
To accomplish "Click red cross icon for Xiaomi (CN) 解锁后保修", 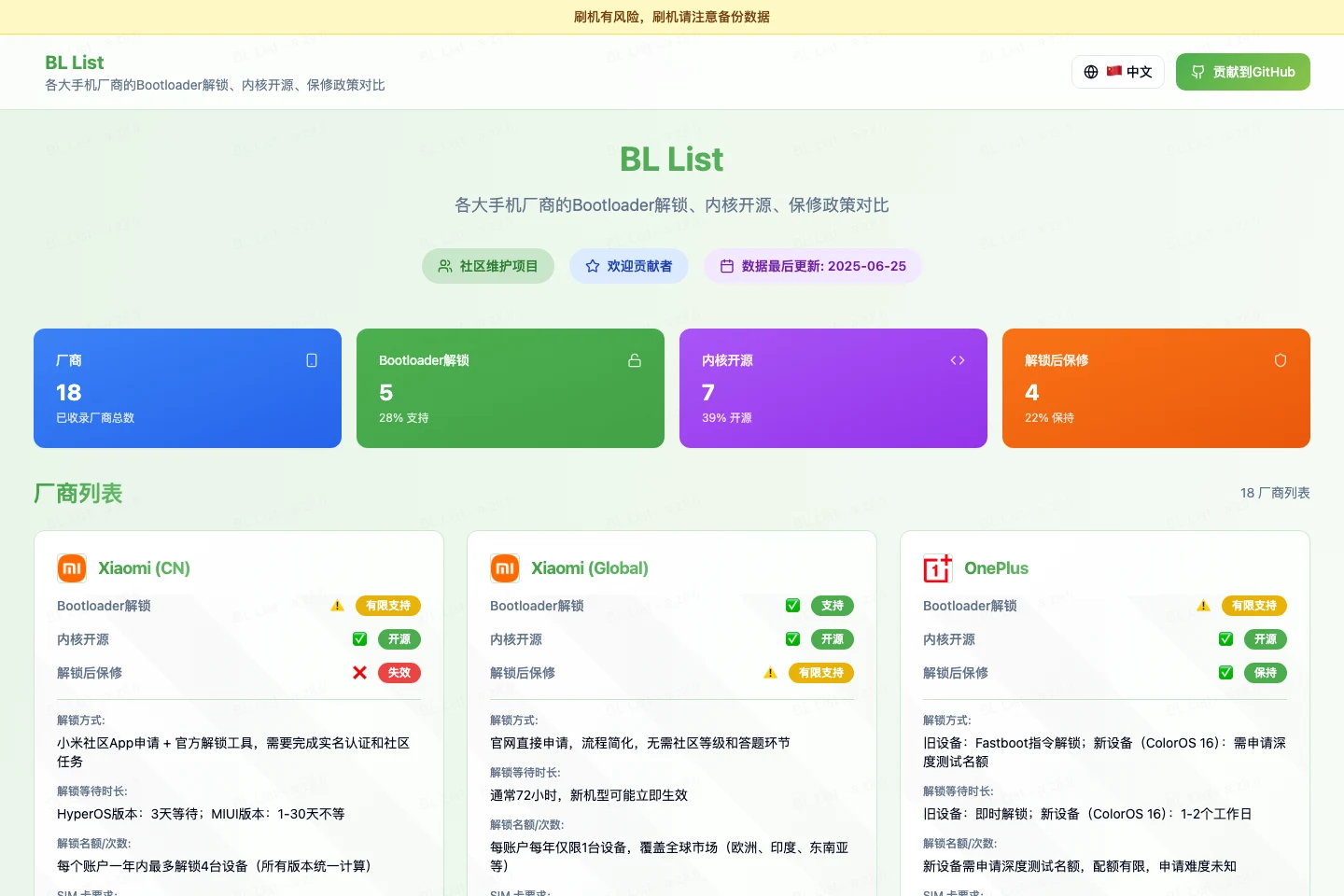I will tap(359, 673).
